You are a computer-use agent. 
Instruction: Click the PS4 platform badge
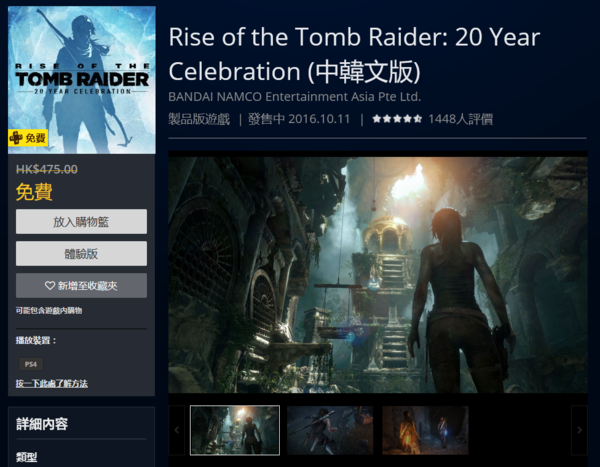pos(32,364)
